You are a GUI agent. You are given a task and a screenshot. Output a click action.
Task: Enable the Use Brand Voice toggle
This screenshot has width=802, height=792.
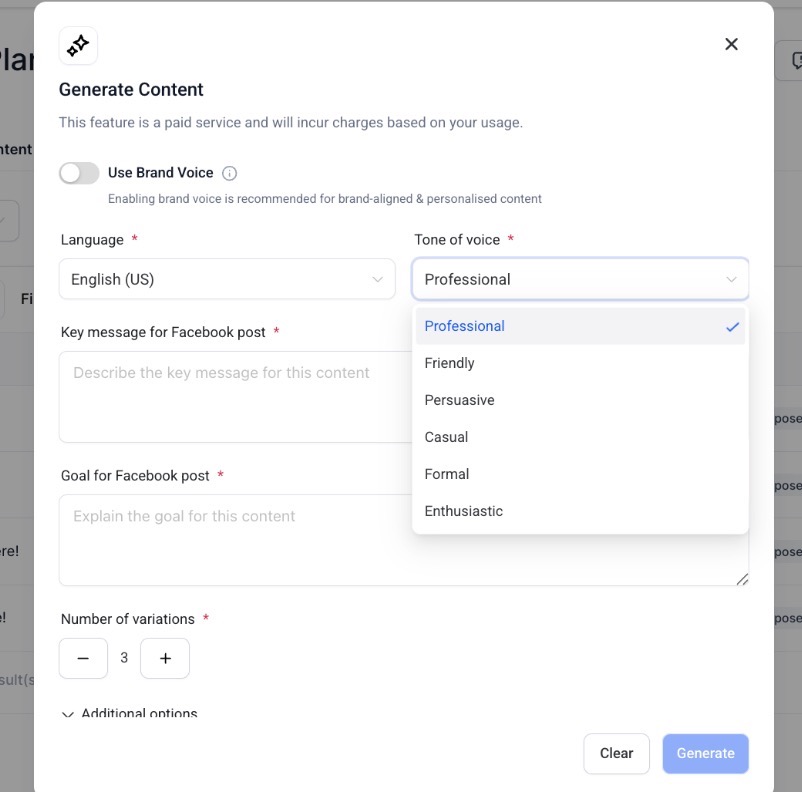point(79,173)
